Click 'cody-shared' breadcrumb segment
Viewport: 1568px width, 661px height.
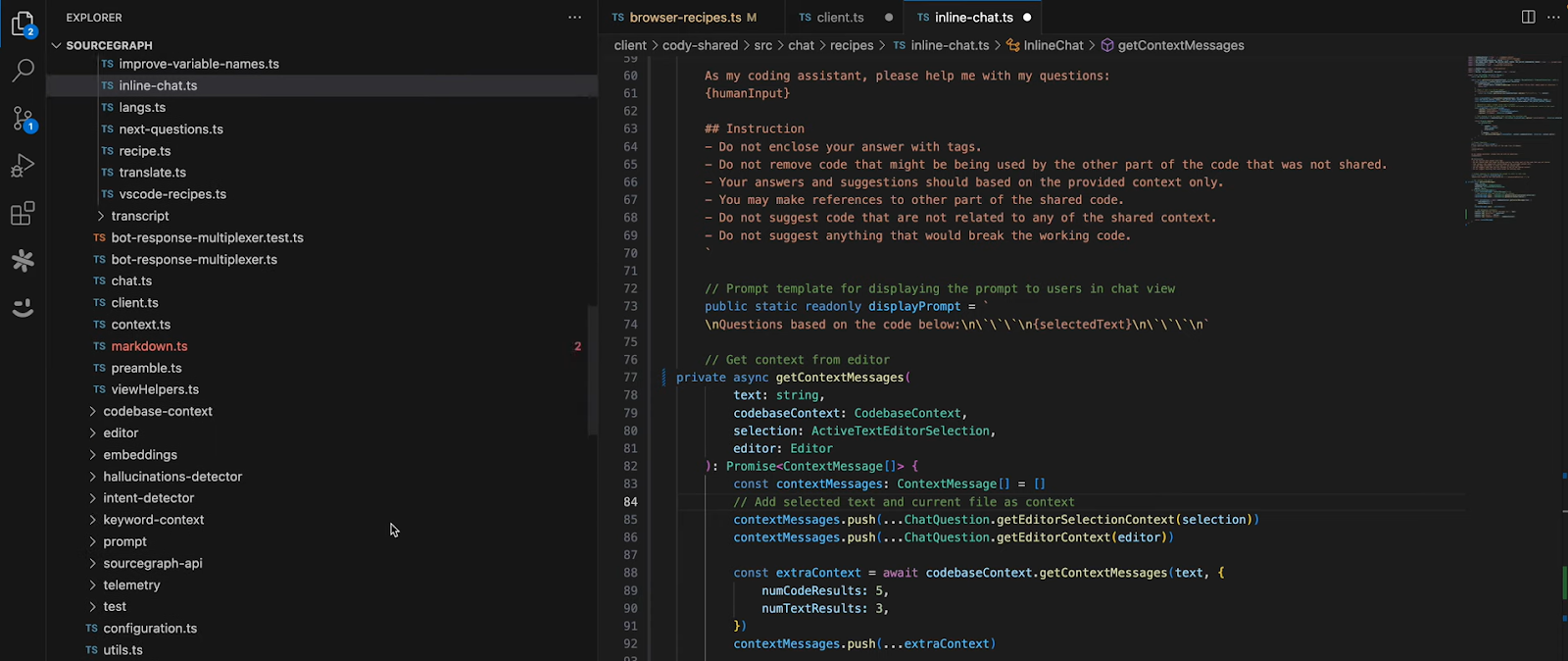[700, 45]
